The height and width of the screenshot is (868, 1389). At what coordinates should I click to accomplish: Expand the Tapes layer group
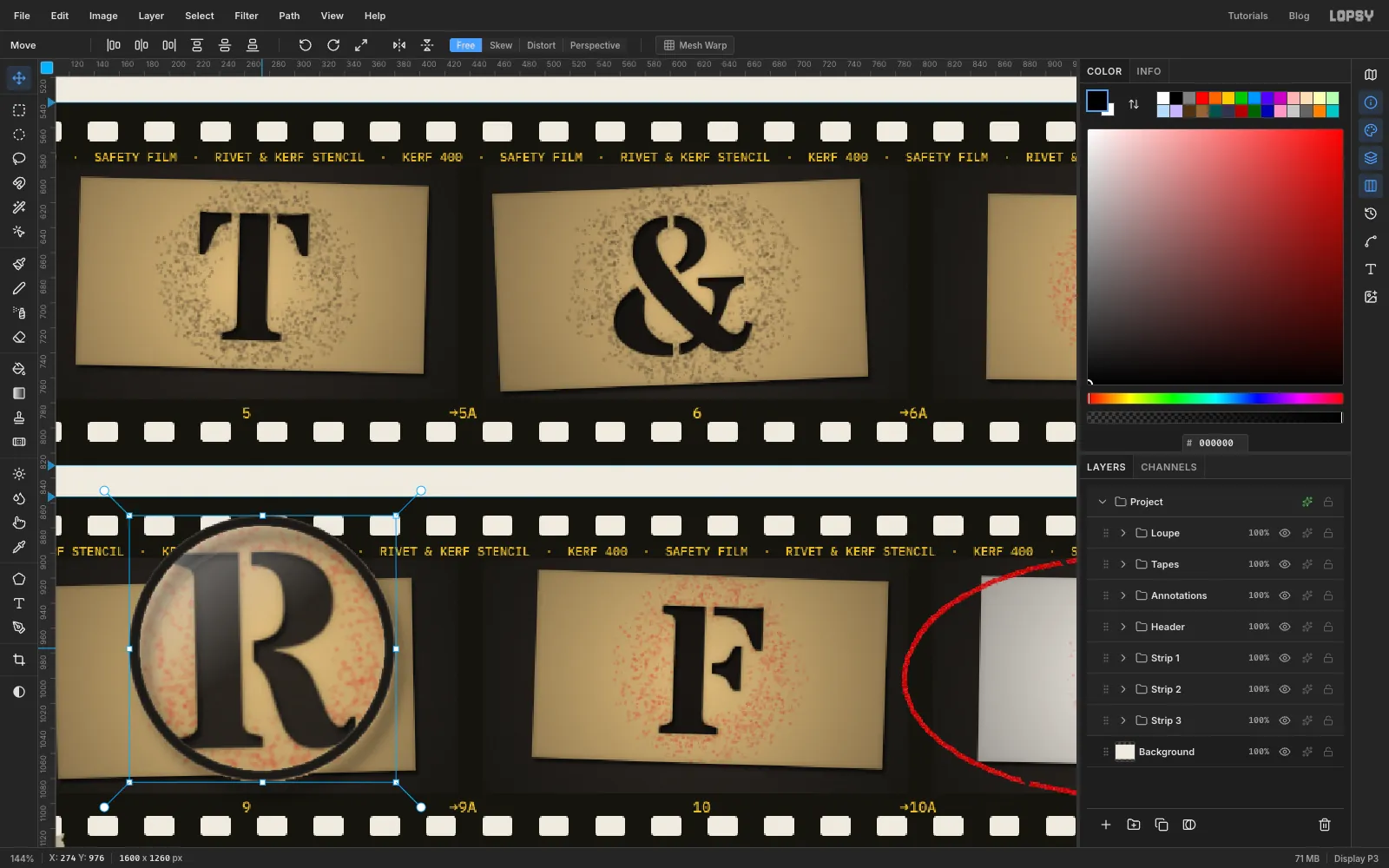1122,564
